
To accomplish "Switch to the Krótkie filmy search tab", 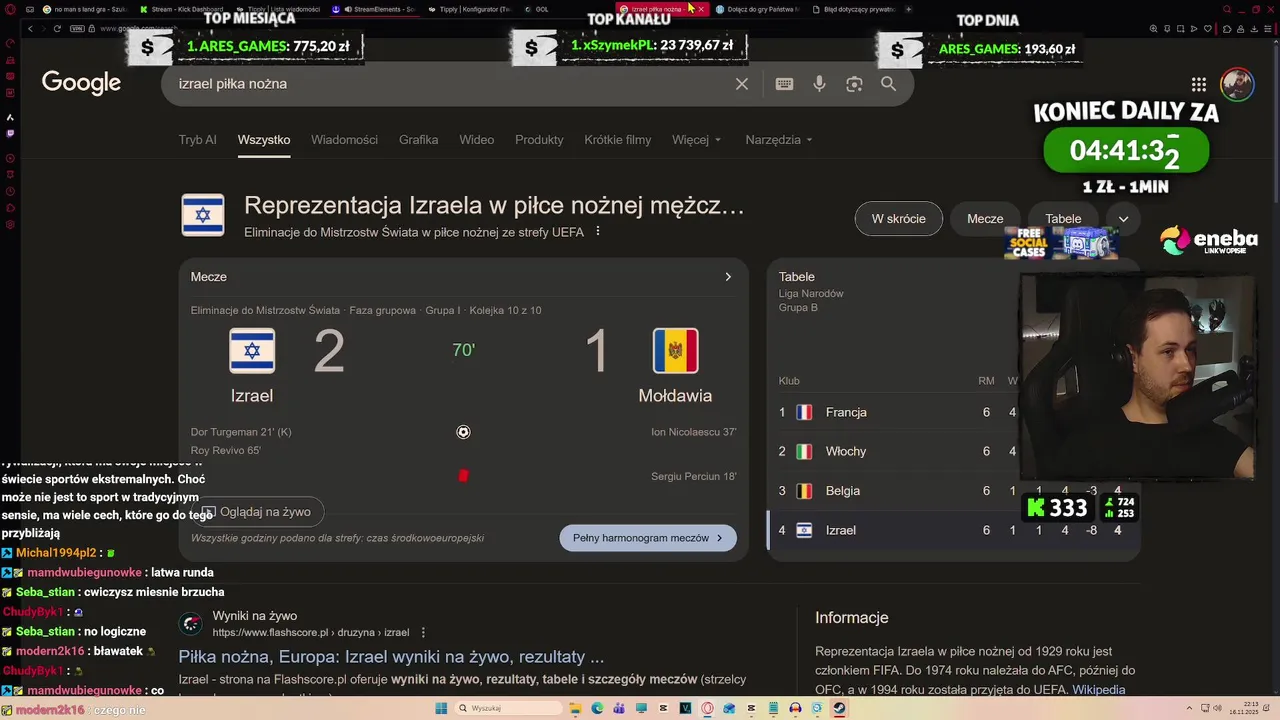I will point(618,140).
